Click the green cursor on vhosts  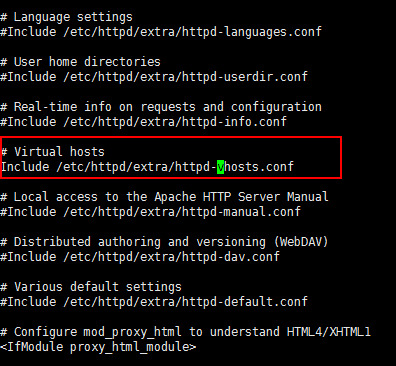click(220, 167)
